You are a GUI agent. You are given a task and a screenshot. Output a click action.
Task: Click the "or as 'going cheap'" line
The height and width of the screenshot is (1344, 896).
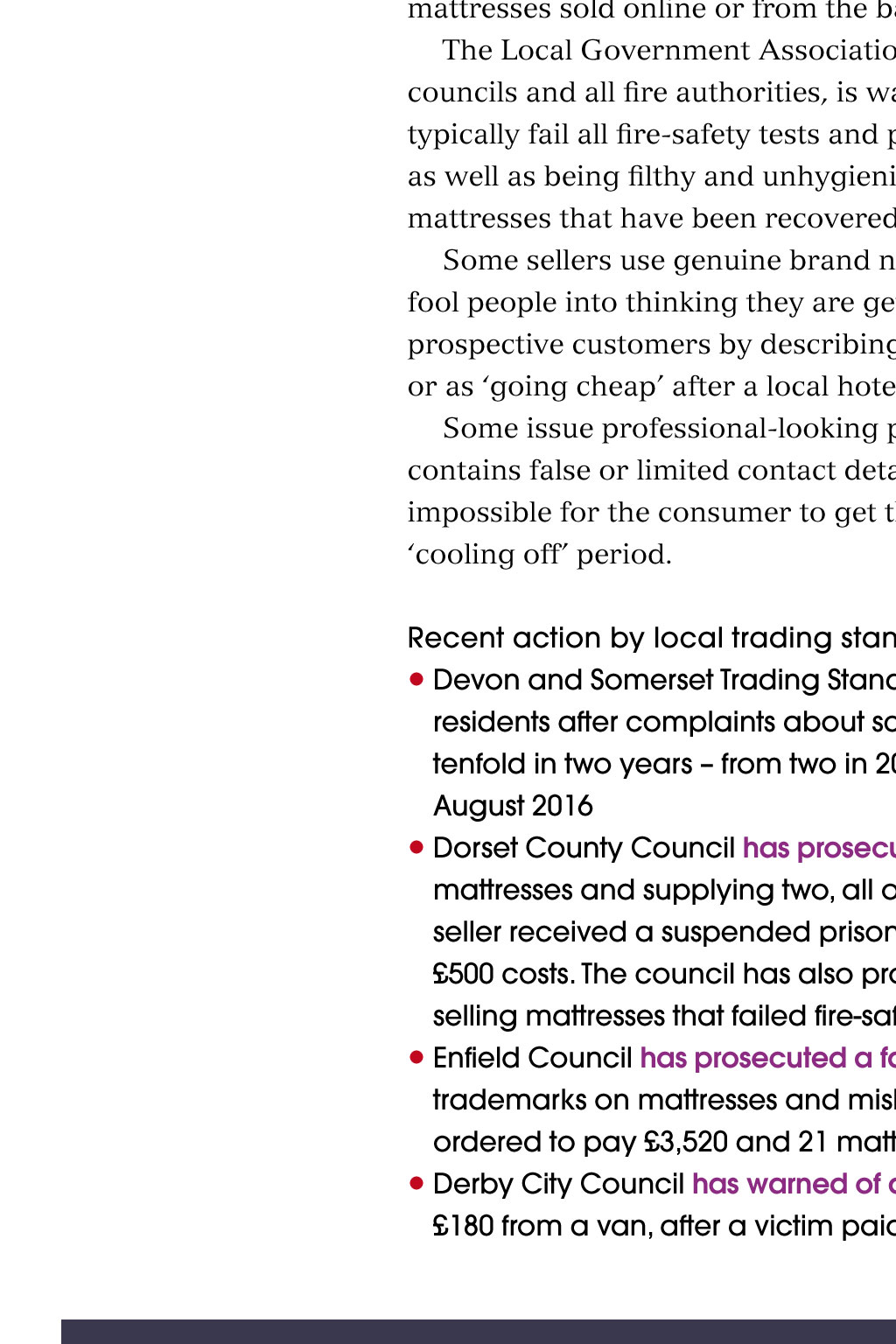651,386
